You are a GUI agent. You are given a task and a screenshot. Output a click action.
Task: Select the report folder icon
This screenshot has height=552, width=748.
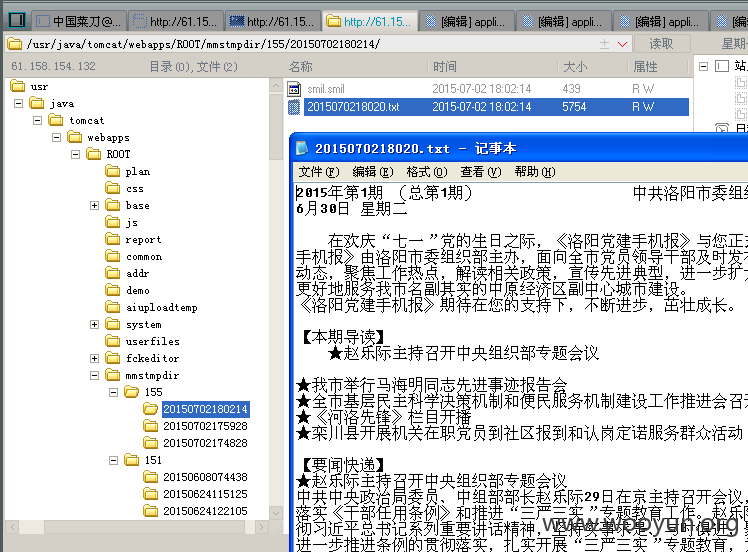113,239
